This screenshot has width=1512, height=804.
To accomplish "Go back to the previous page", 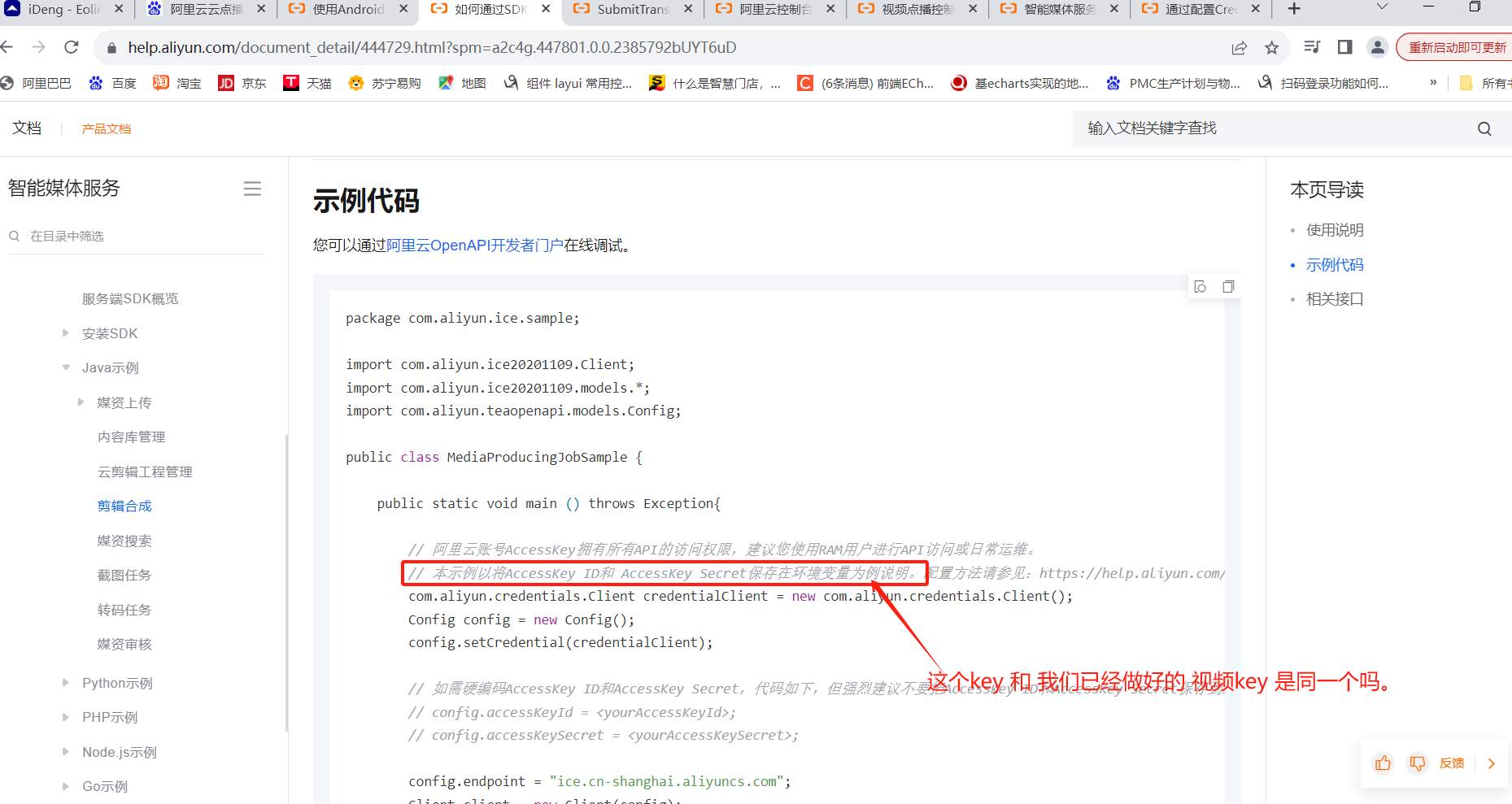I will click(x=7, y=47).
